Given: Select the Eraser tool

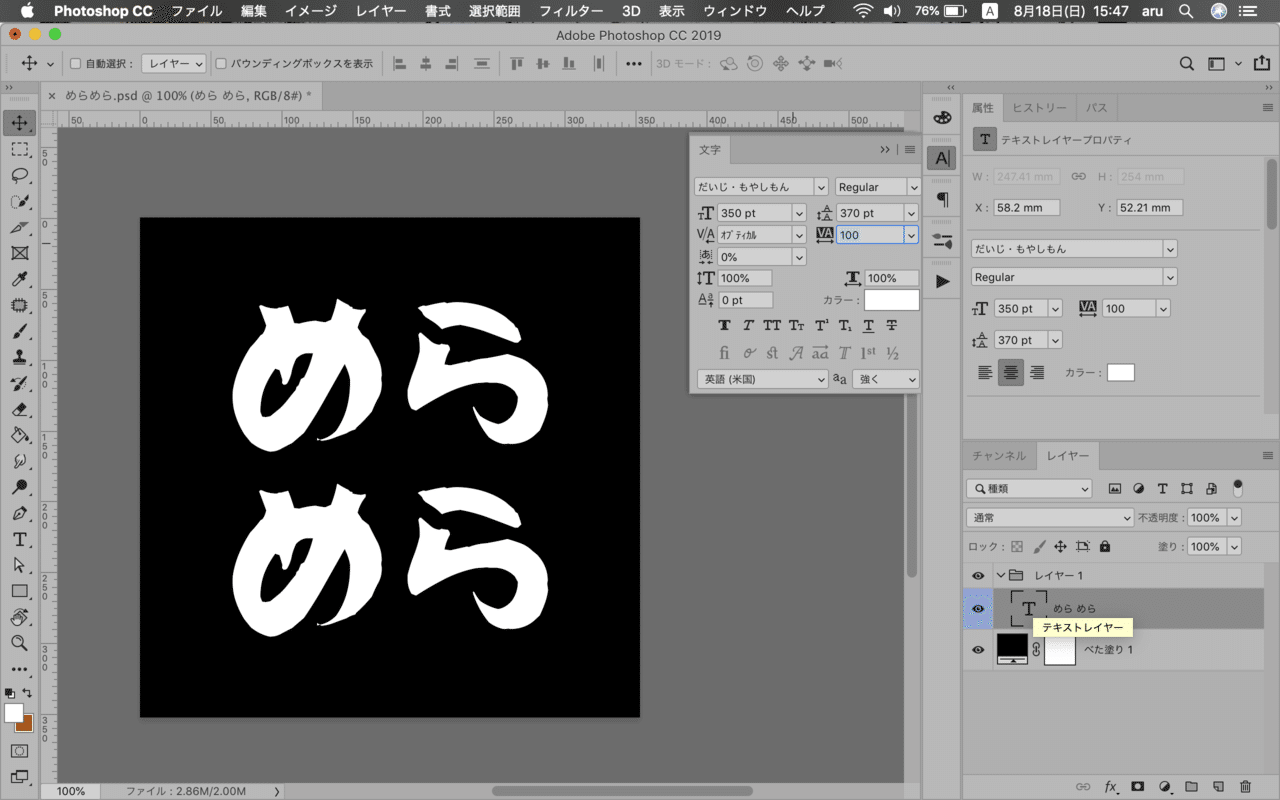Looking at the screenshot, I should (19, 409).
